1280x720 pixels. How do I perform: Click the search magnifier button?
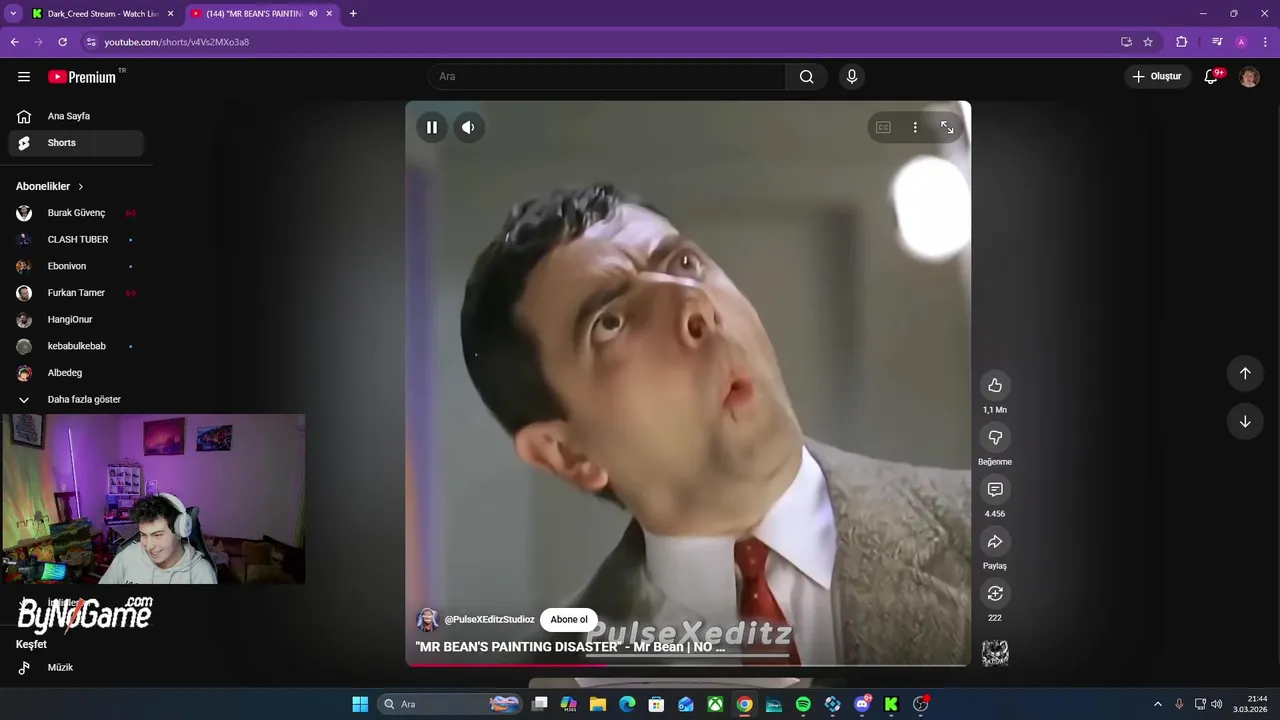806,77
